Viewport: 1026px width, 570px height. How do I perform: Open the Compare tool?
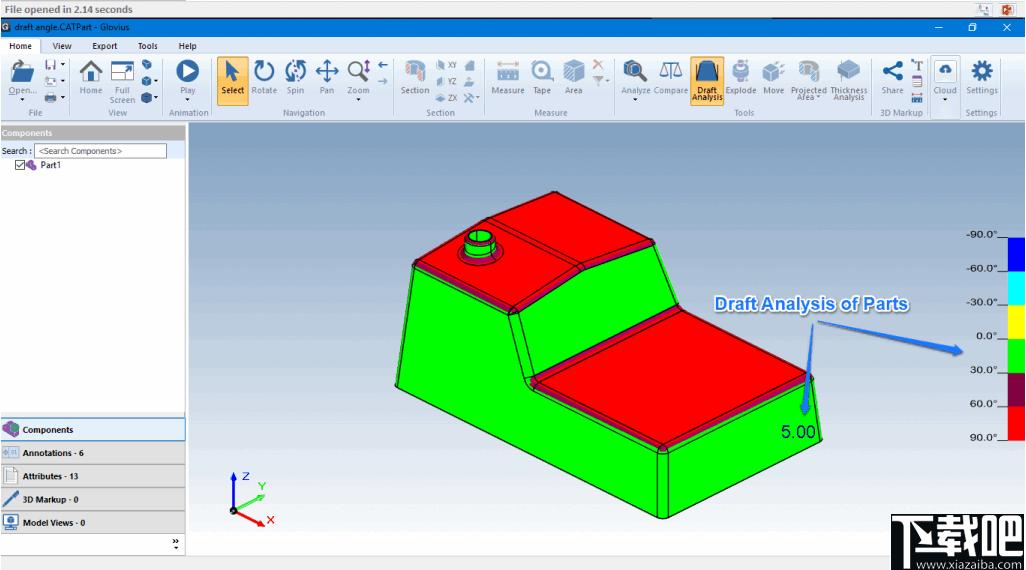pos(671,78)
